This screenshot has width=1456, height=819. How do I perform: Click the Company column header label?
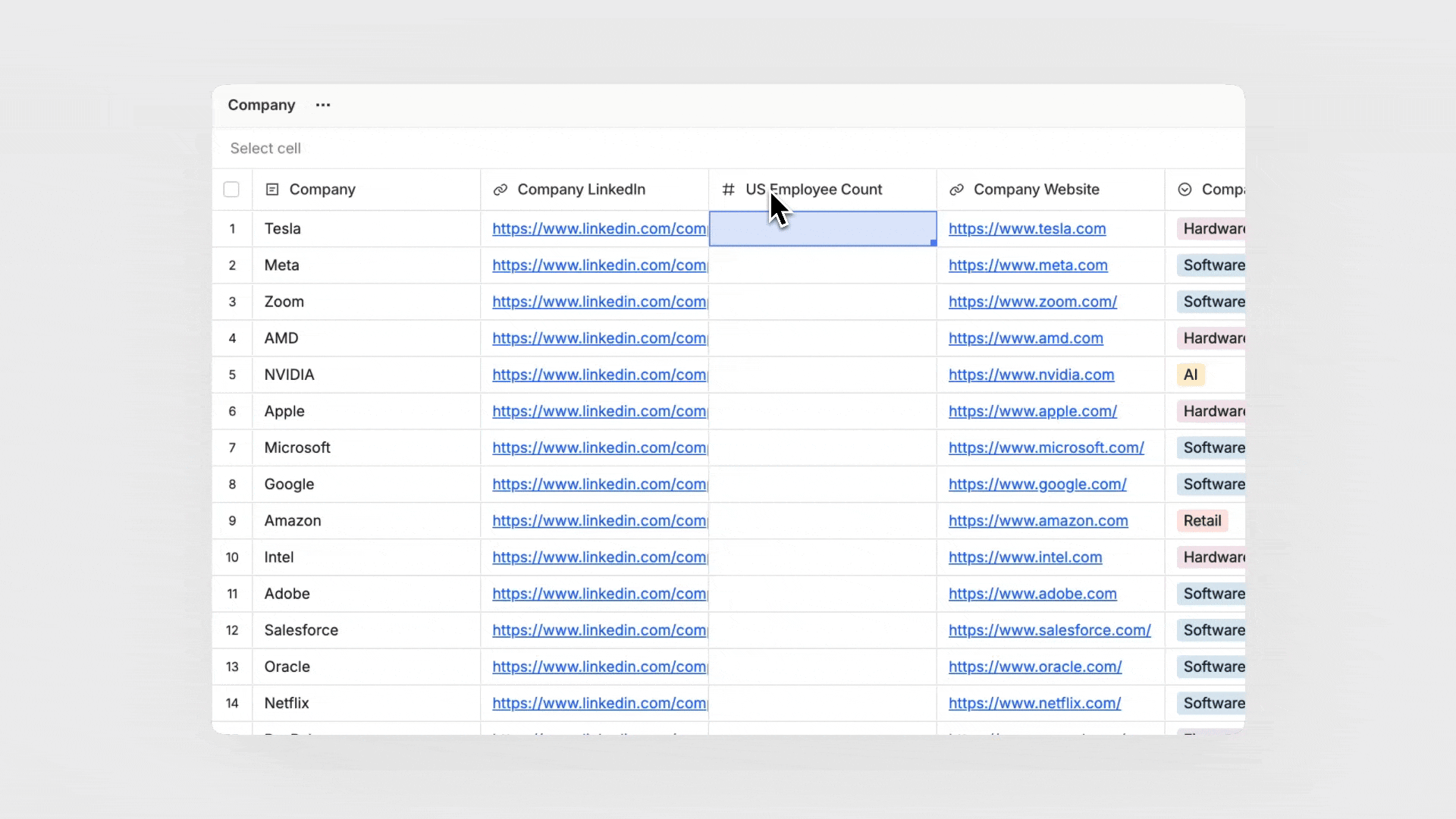(x=323, y=190)
